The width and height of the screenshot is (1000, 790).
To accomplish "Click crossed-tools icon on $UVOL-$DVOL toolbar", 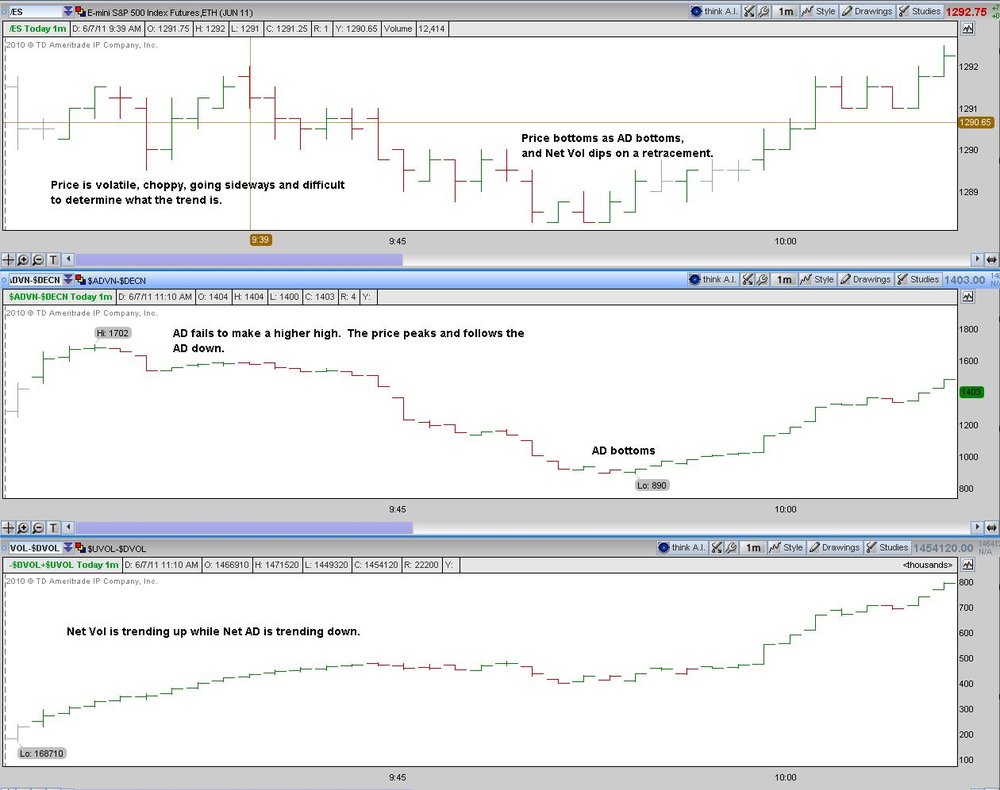I will click(717, 547).
